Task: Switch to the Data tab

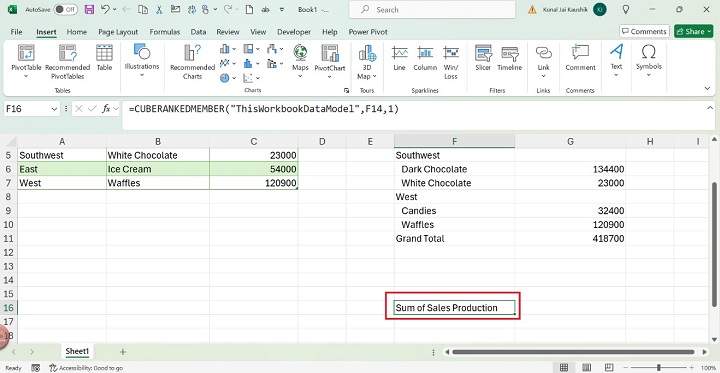Action: click(198, 32)
